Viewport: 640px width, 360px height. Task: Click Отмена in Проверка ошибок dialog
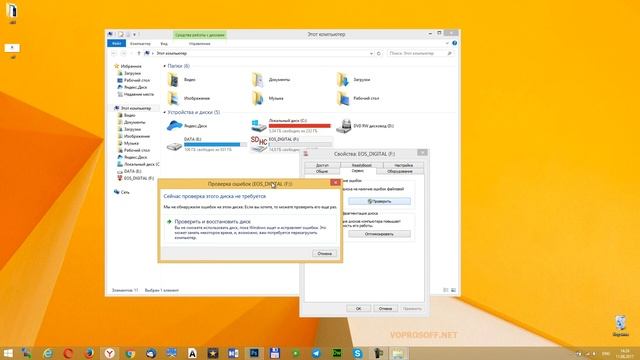pyautogui.click(x=324, y=253)
